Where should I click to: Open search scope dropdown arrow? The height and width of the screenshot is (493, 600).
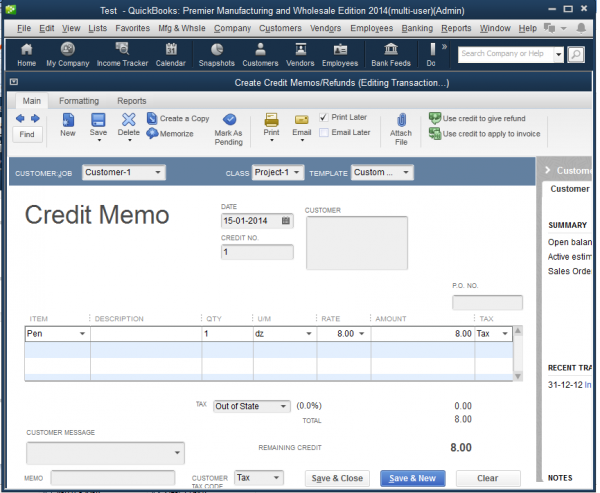pos(559,54)
